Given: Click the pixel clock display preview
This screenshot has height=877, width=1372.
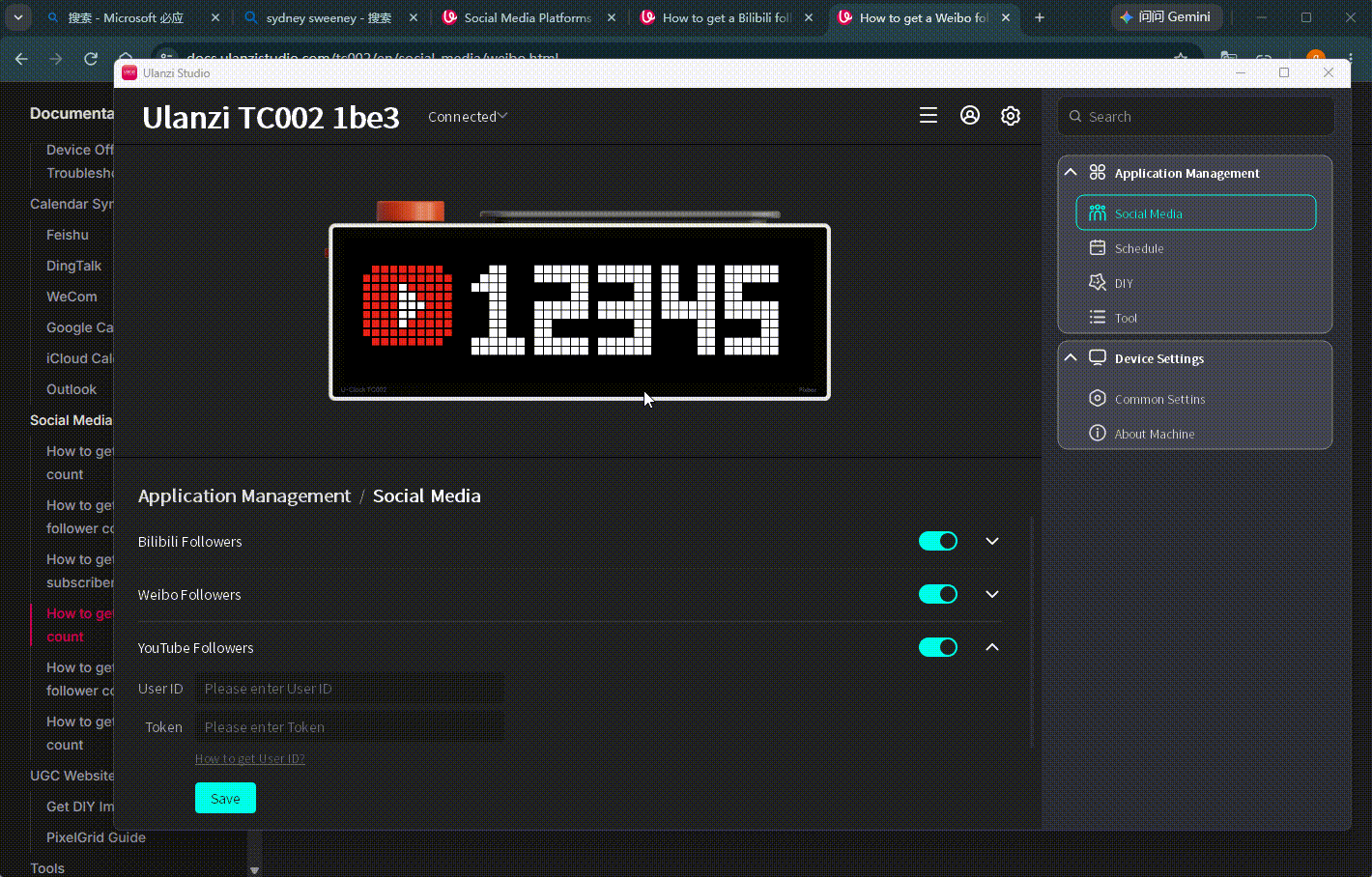Looking at the screenshot, I should coord(580,312).
